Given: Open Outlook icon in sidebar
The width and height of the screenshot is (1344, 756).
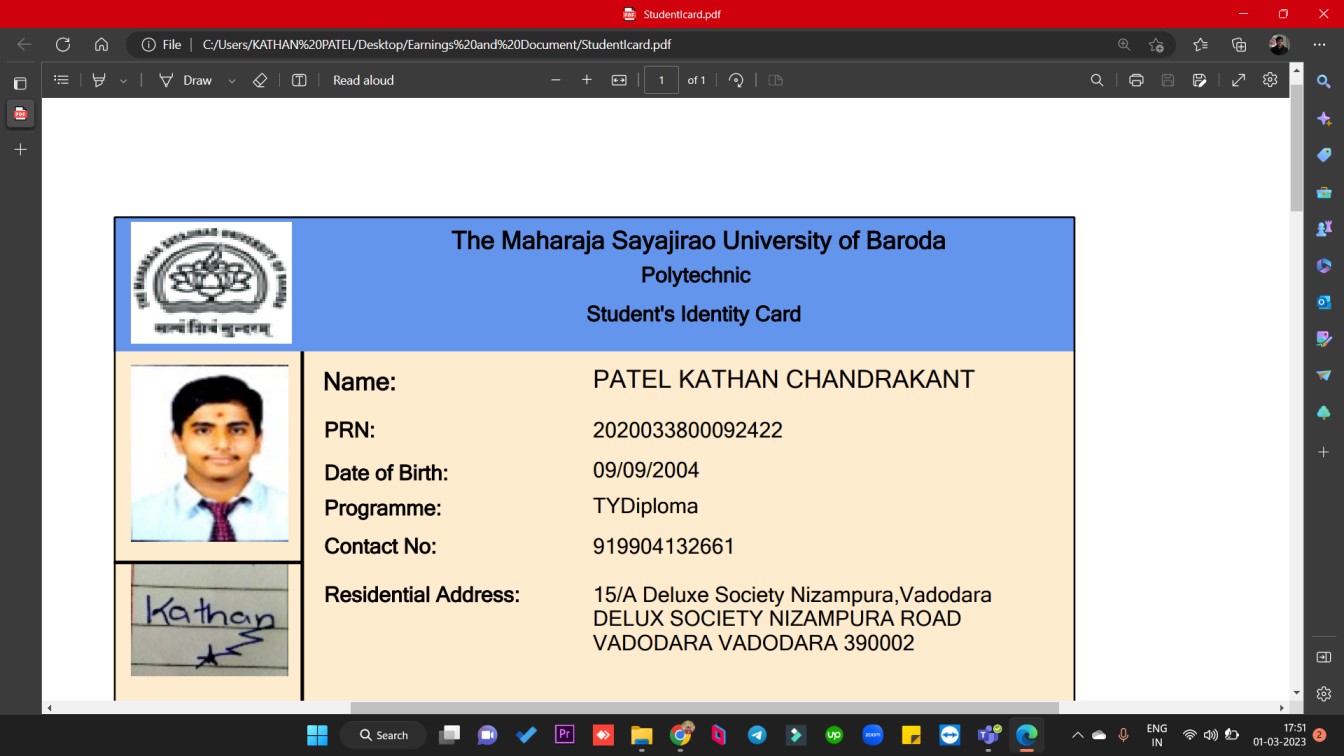Looking at the screenshot, I should pos(1324,302).
